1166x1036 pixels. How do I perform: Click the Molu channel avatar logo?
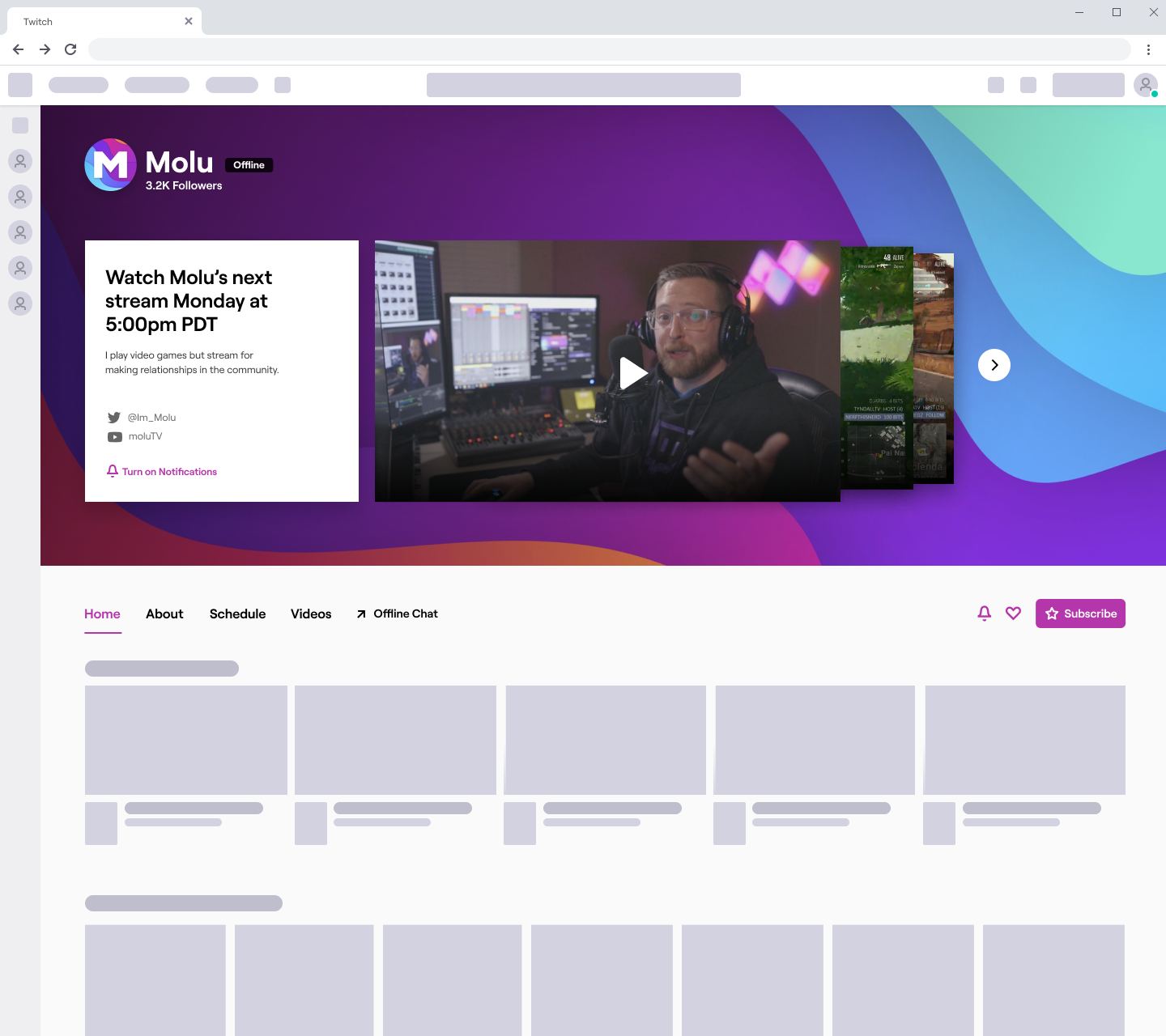click(x=111, y=165)
